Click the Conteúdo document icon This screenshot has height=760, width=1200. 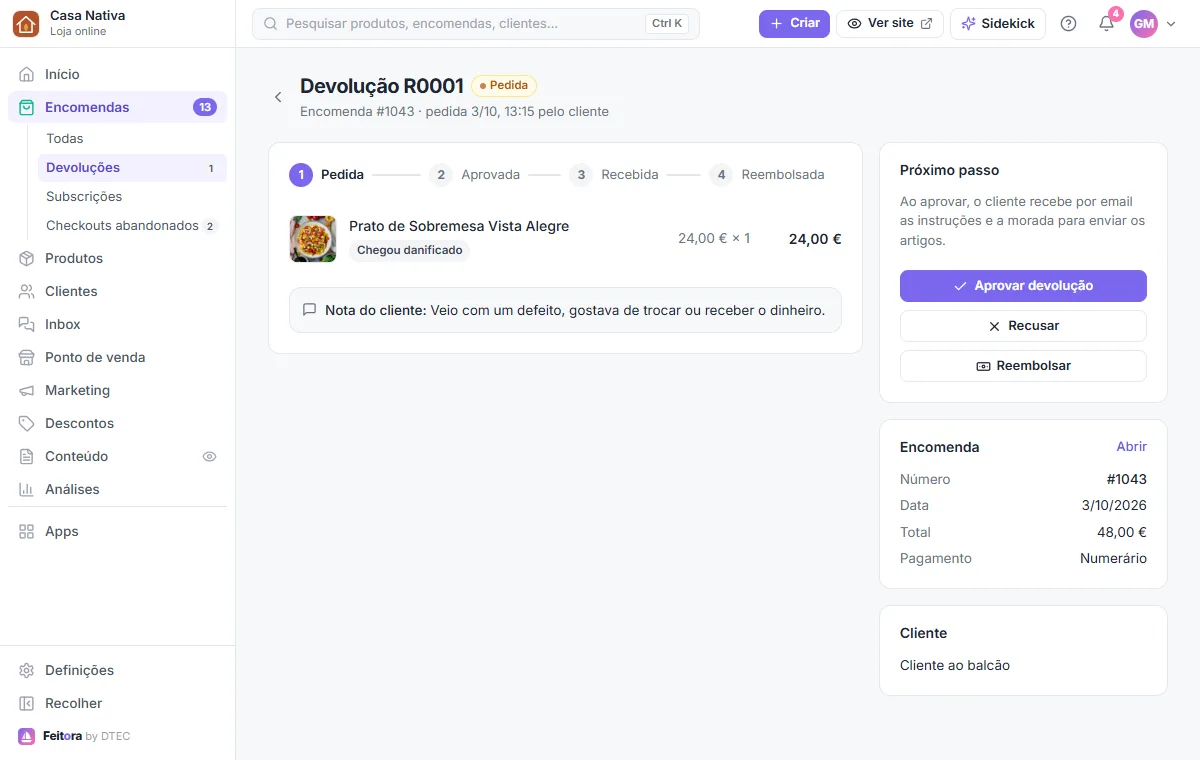click(26, 456)
